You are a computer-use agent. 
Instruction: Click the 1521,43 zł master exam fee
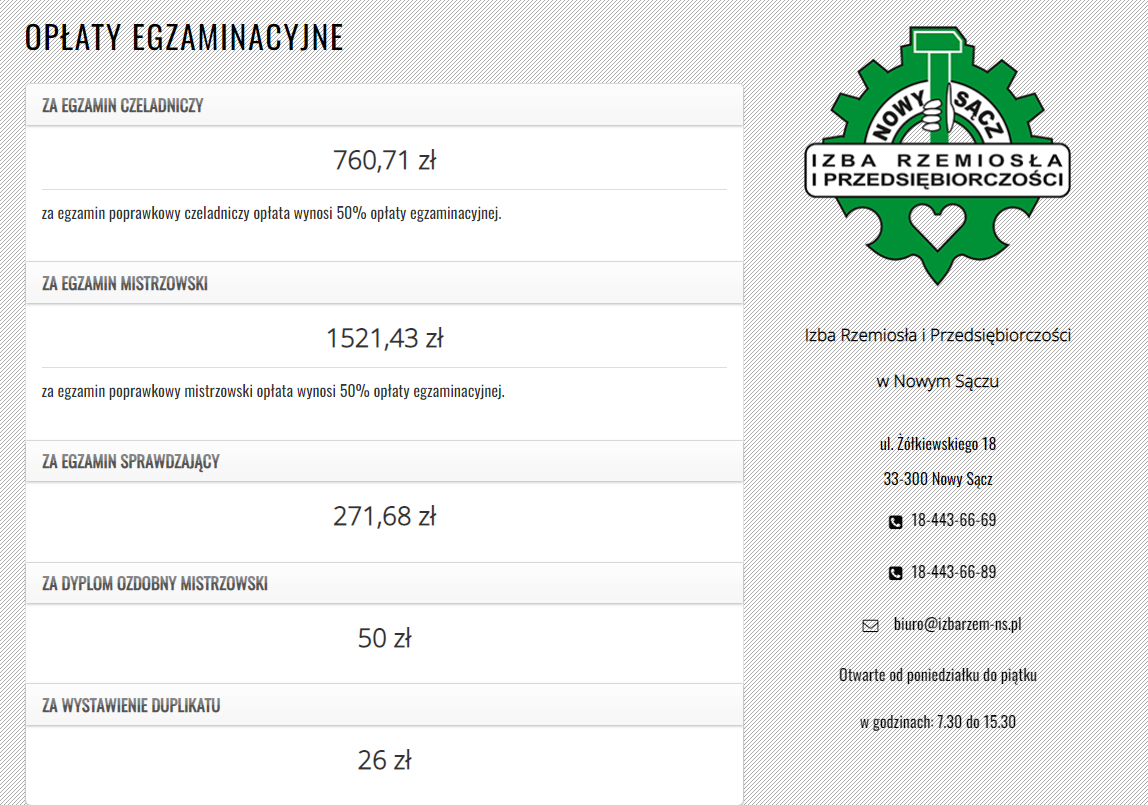(385, 339)
